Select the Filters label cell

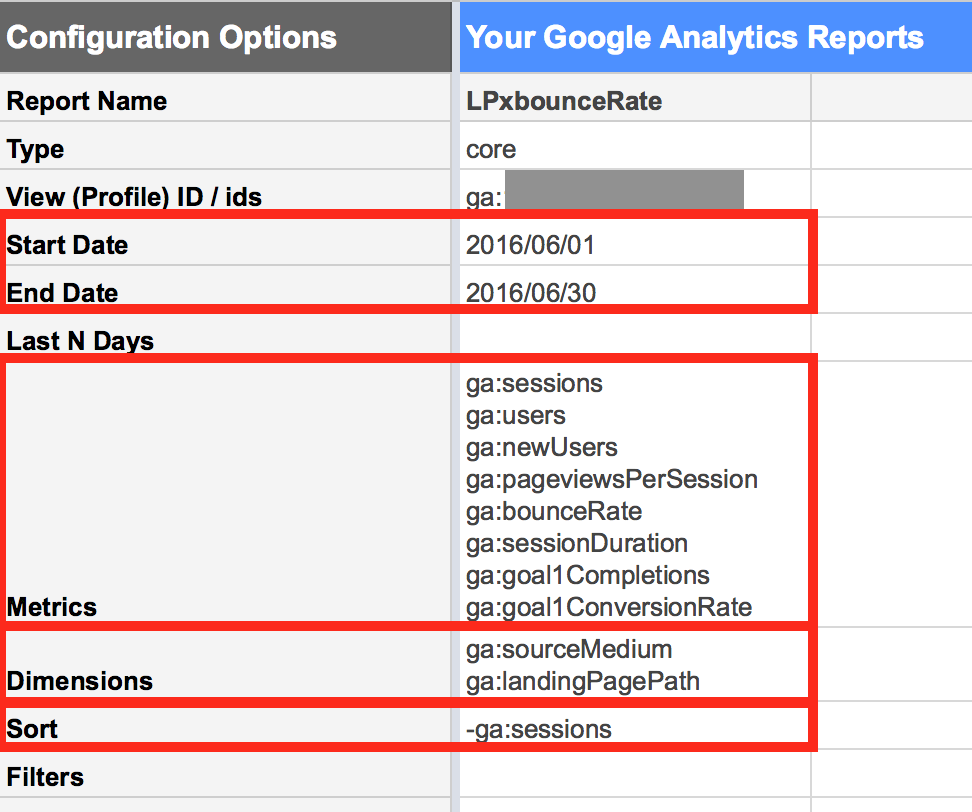click(x=226, y=774)
